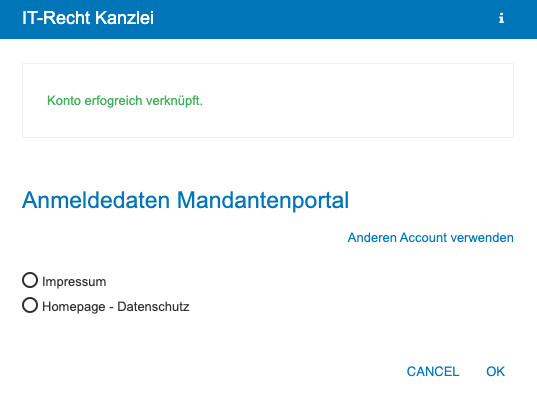Screen dimensions: 537x395
Task: Click the Anmeldedaten Mandantenportal heading
Action: pos(185,200)
